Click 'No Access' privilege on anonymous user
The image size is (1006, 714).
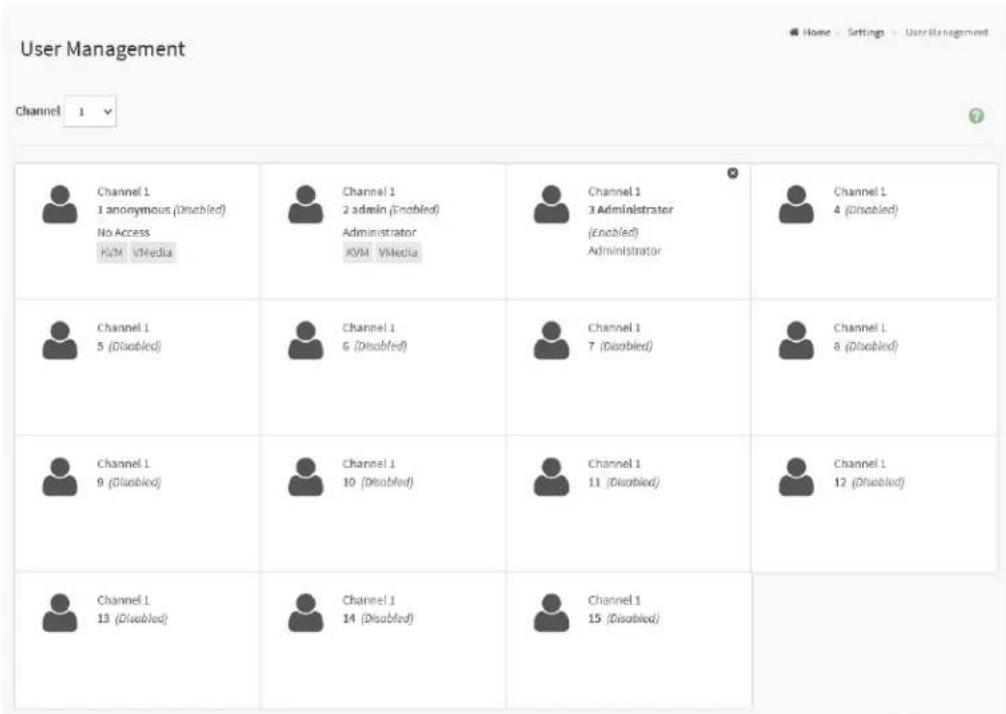pos(123,232)
